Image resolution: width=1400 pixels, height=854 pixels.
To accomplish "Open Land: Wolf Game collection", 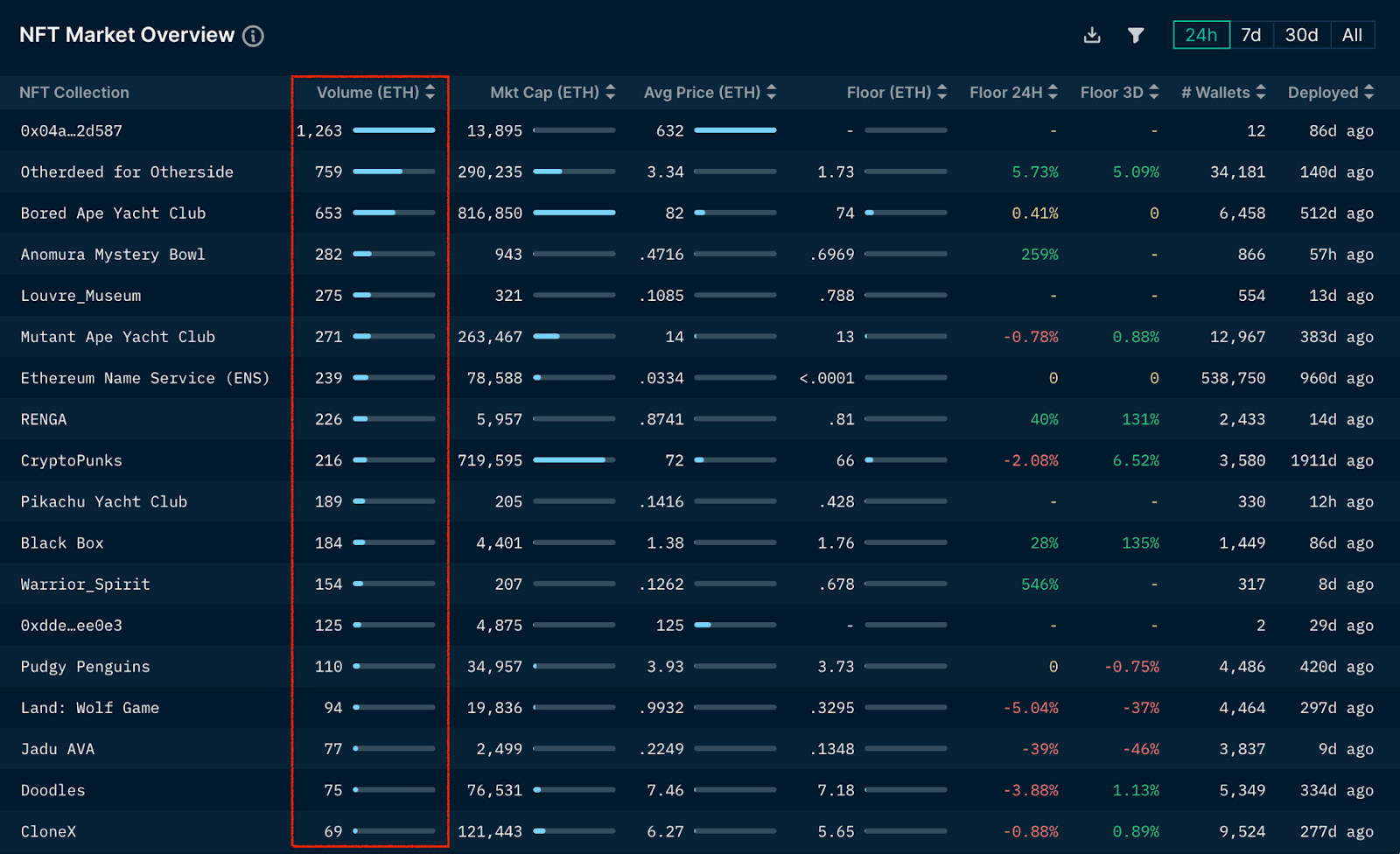I will (90, 708).
